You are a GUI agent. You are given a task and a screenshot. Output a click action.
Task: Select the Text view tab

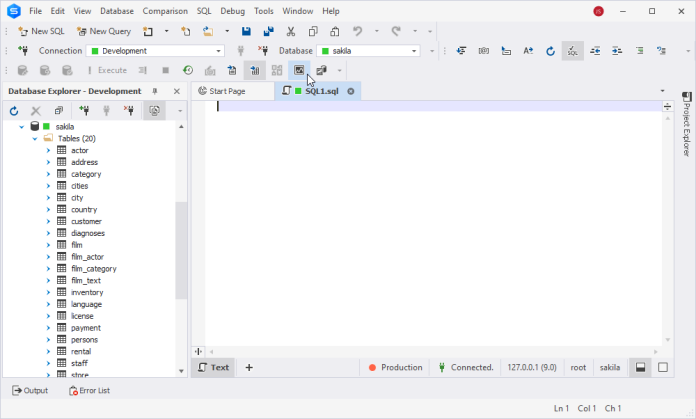point(214,368)
